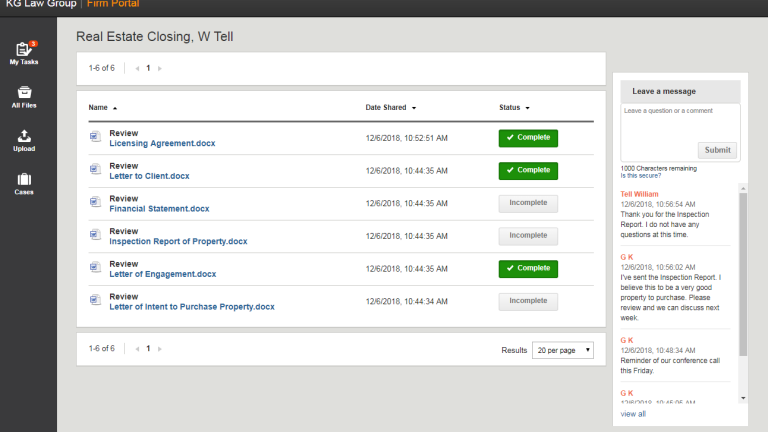Sort by Status column
Viewport: 768px width, 432px height.
point(514,107)
